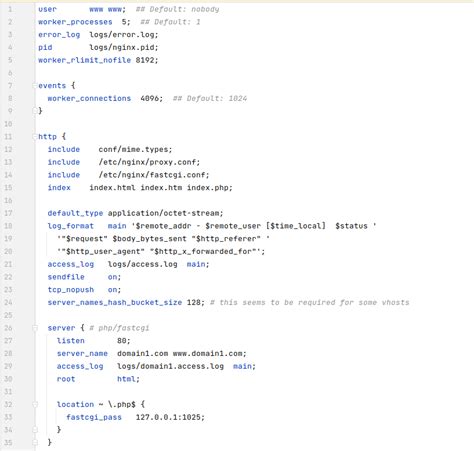This screenshot has width=474, height=451.
Task: Click the 'worker_rlimit_nofile' directive
Action: click(84, 60)
